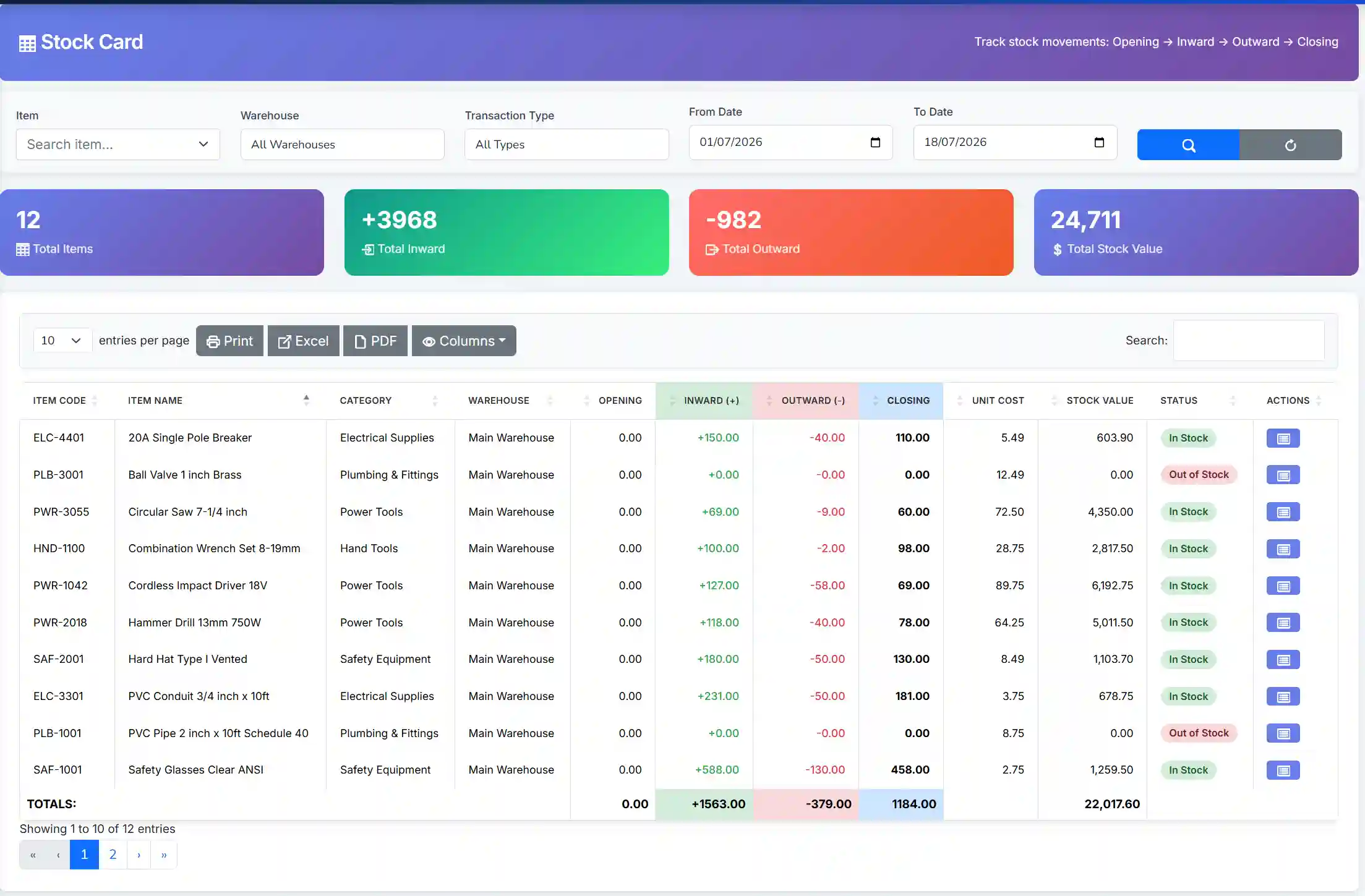This screenshot has height=896, width=1365.
Task: Open the Item search dropdown
Action: (118, 145)
